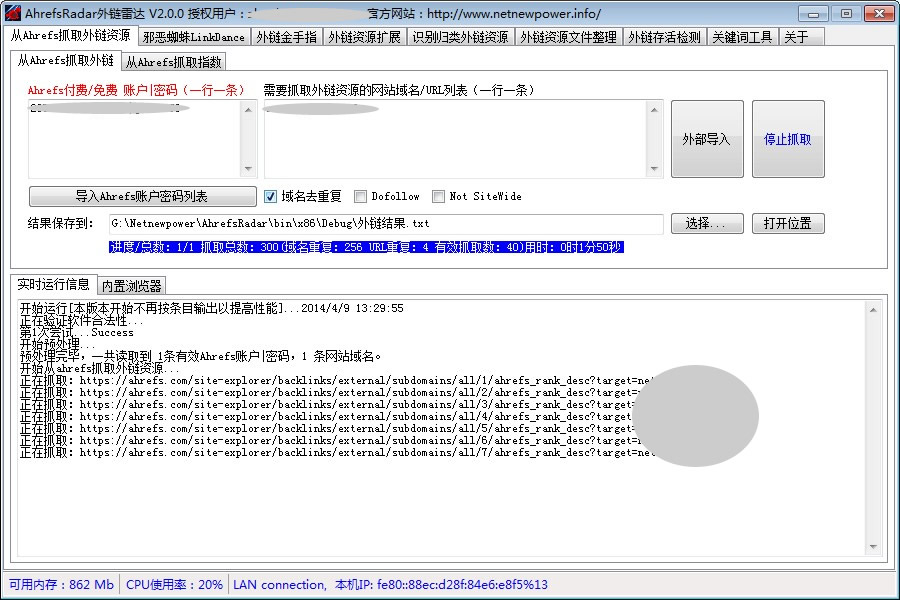The image size is (900, 600).
Task: Minimize the AhrefsRadar window
Action: tap(813, 13)
